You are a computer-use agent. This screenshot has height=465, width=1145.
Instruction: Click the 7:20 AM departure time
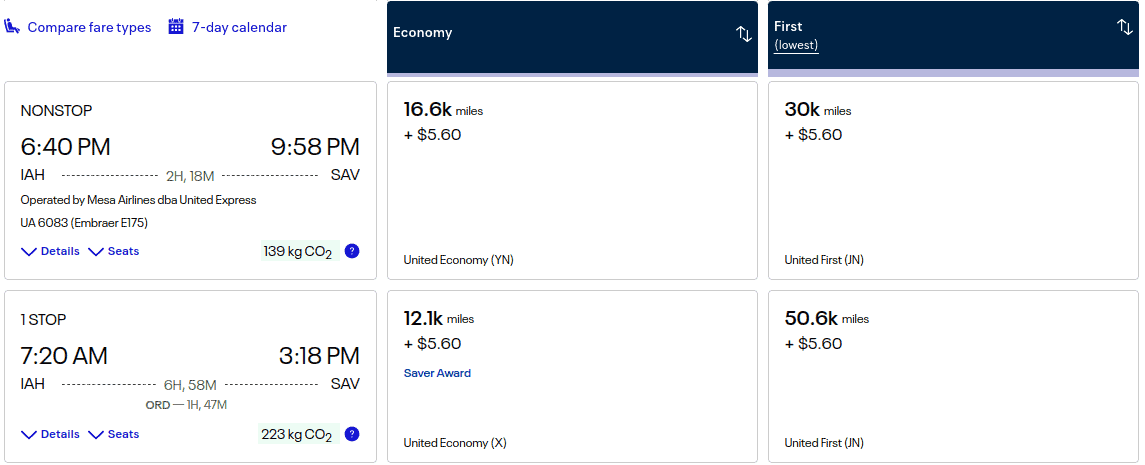pyautogui.click(x=64, y=356)
